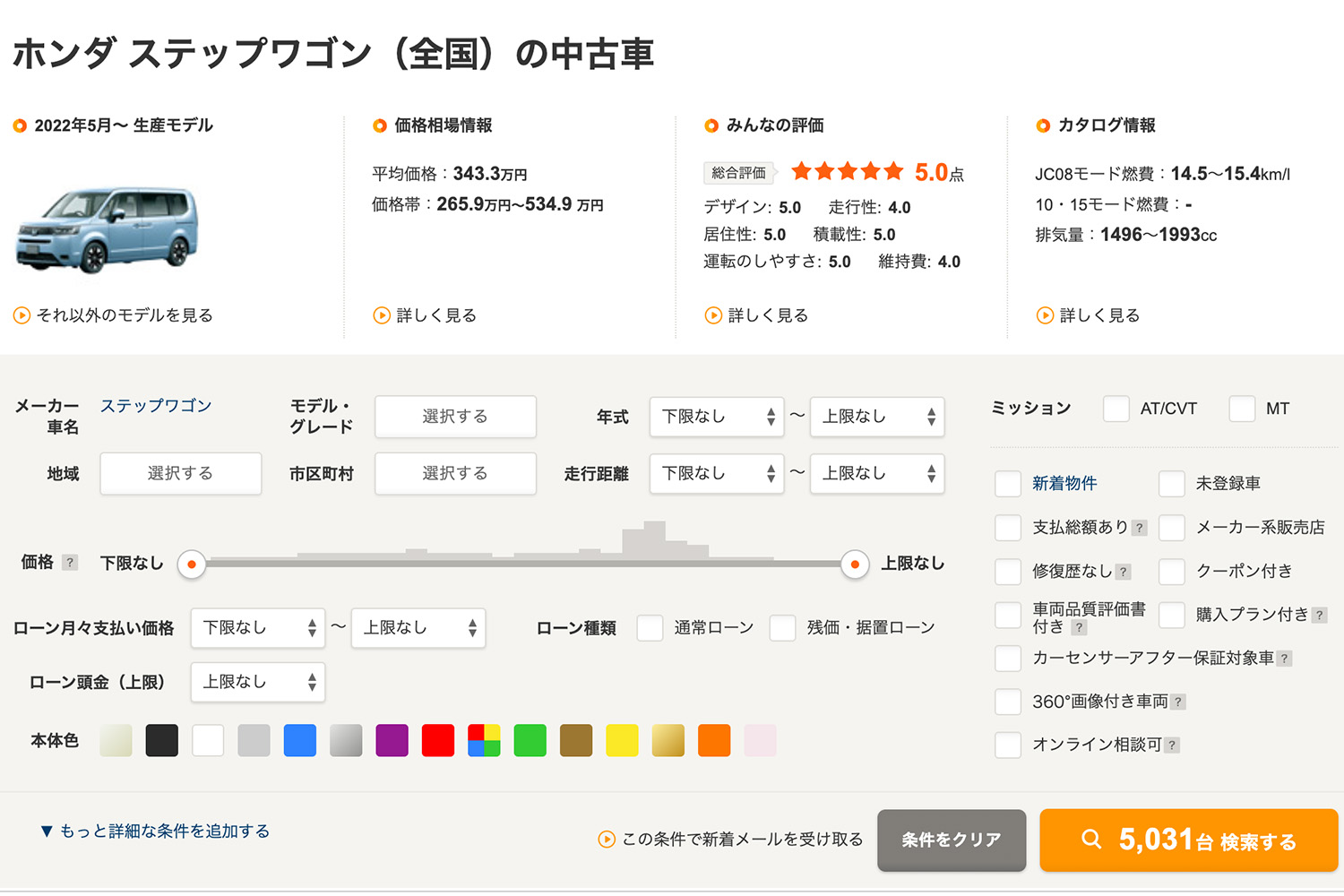The height and width of the screenshot is (896, 1344).
Task: Select blue body color swatch
Action: point(300,741)
